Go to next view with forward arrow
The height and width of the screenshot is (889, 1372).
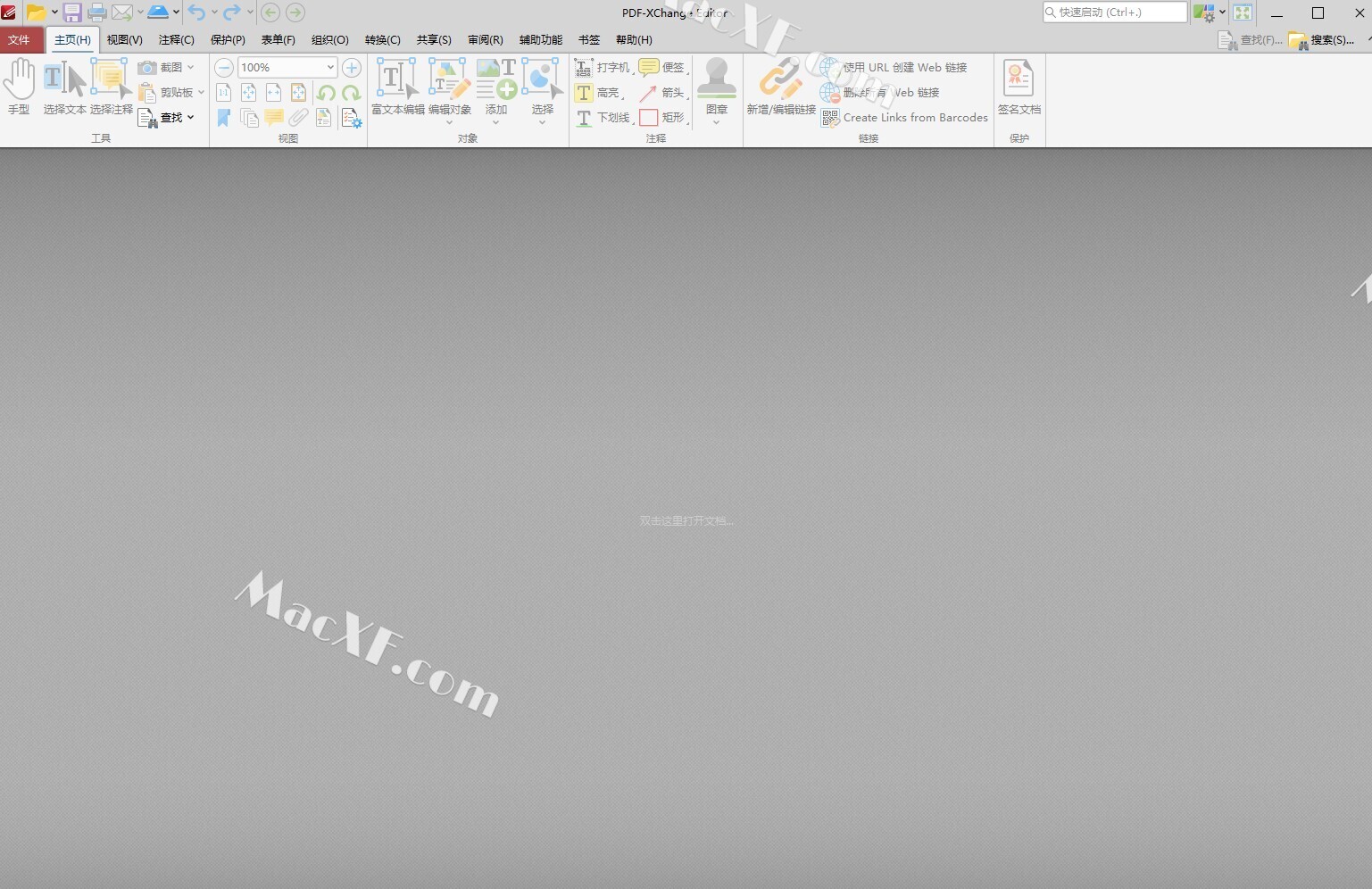tap(295, 12)
